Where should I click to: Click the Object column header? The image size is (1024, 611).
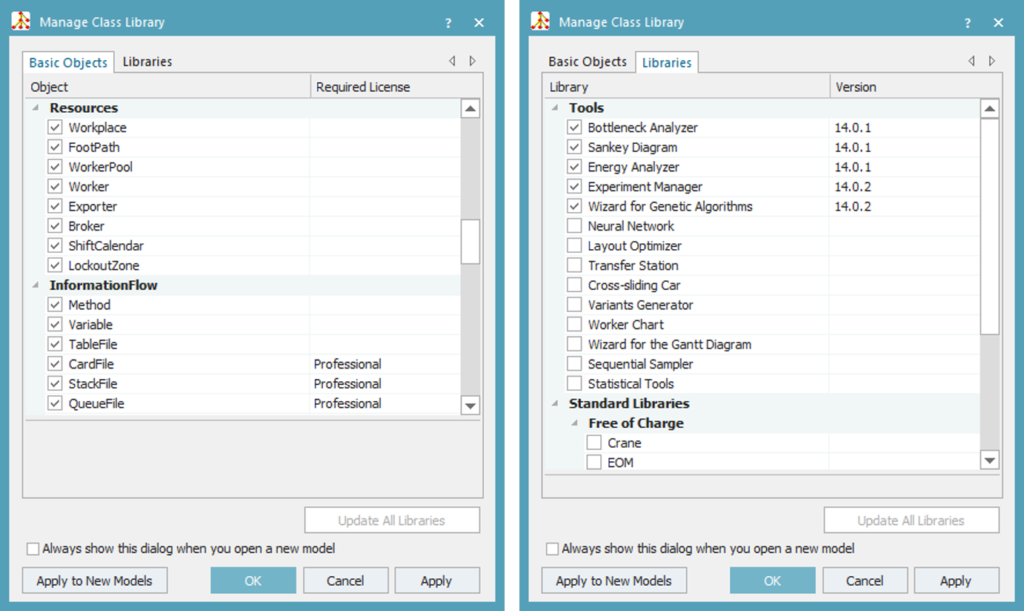click(167, 87)
